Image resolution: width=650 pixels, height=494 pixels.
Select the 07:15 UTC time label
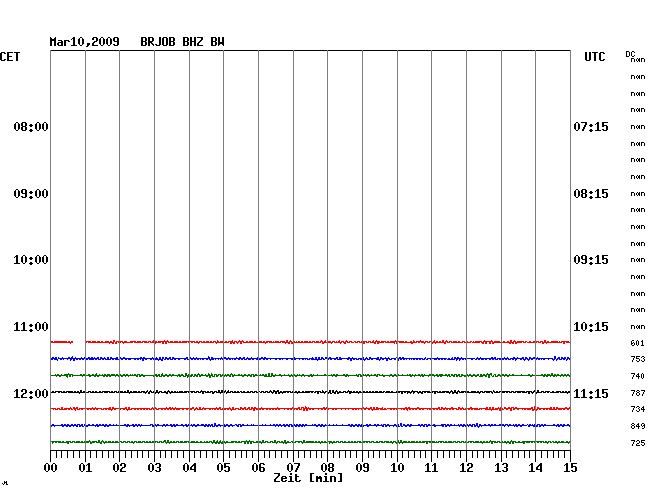(591, 127)
